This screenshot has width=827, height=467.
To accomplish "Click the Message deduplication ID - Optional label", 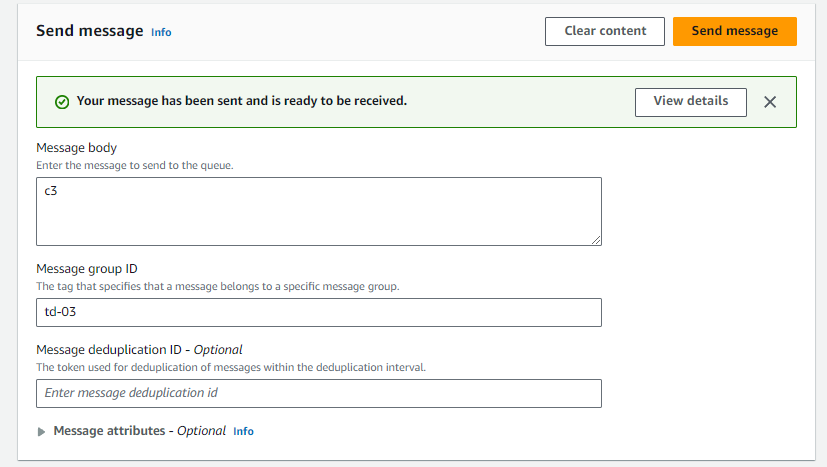I will [139, 350].
